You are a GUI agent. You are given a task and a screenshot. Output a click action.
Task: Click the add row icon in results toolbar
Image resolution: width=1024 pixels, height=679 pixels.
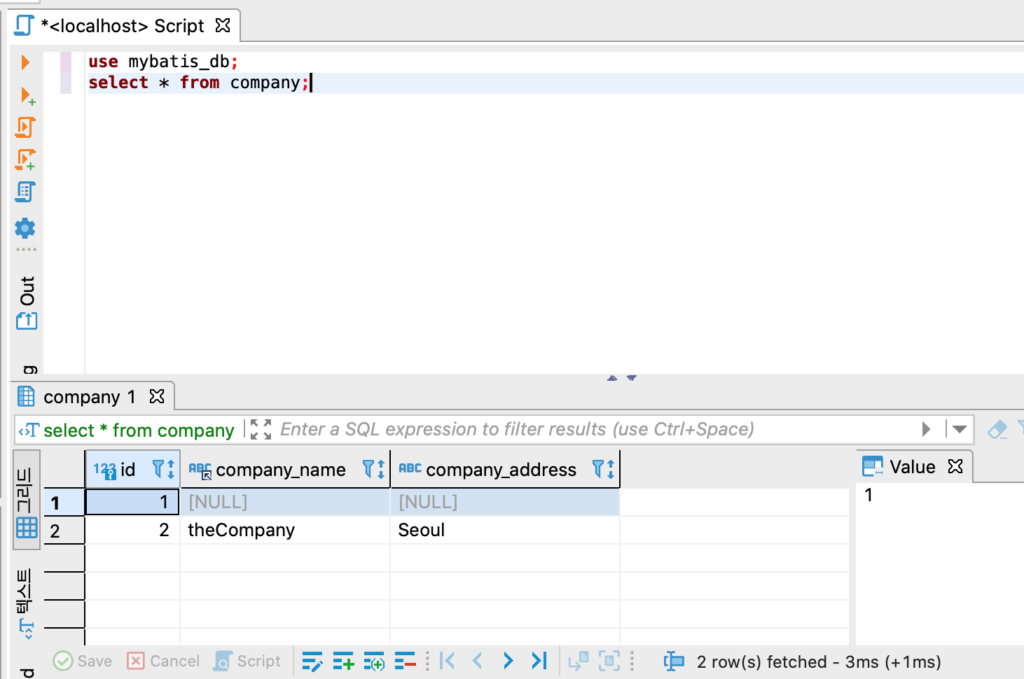pos(343,661)
